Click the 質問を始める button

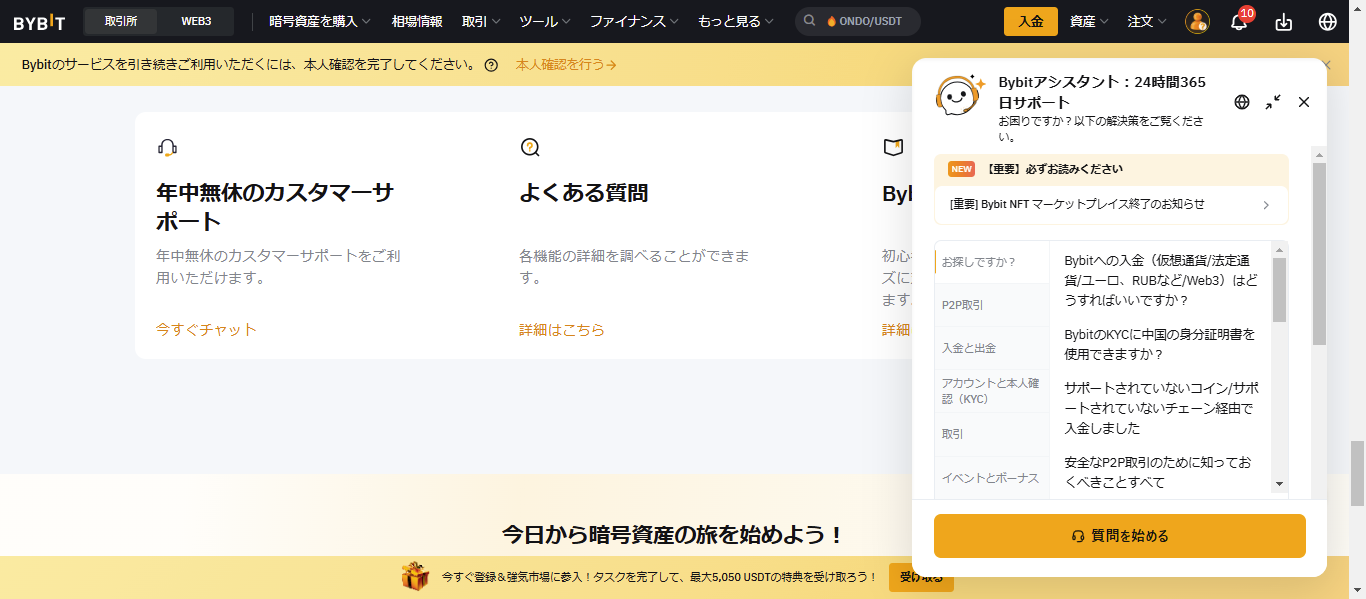[1119, 536]
